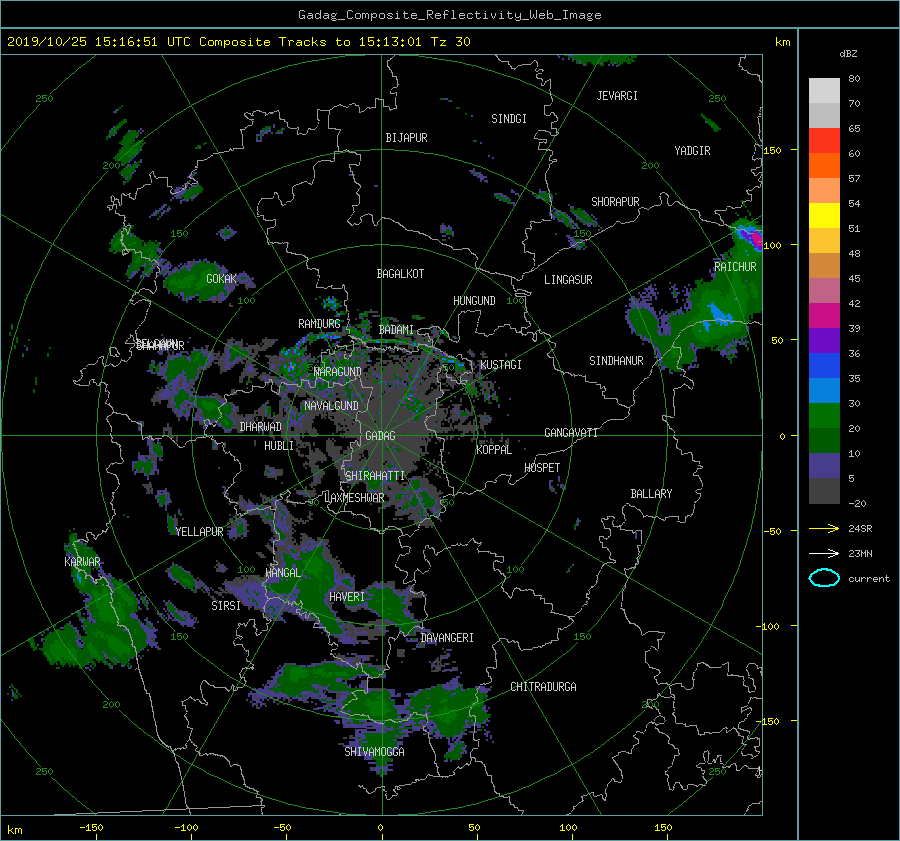Click the yellow 51 dBZ legend swatch
Viewport: 900px width, 841px height.
(824, 215)
